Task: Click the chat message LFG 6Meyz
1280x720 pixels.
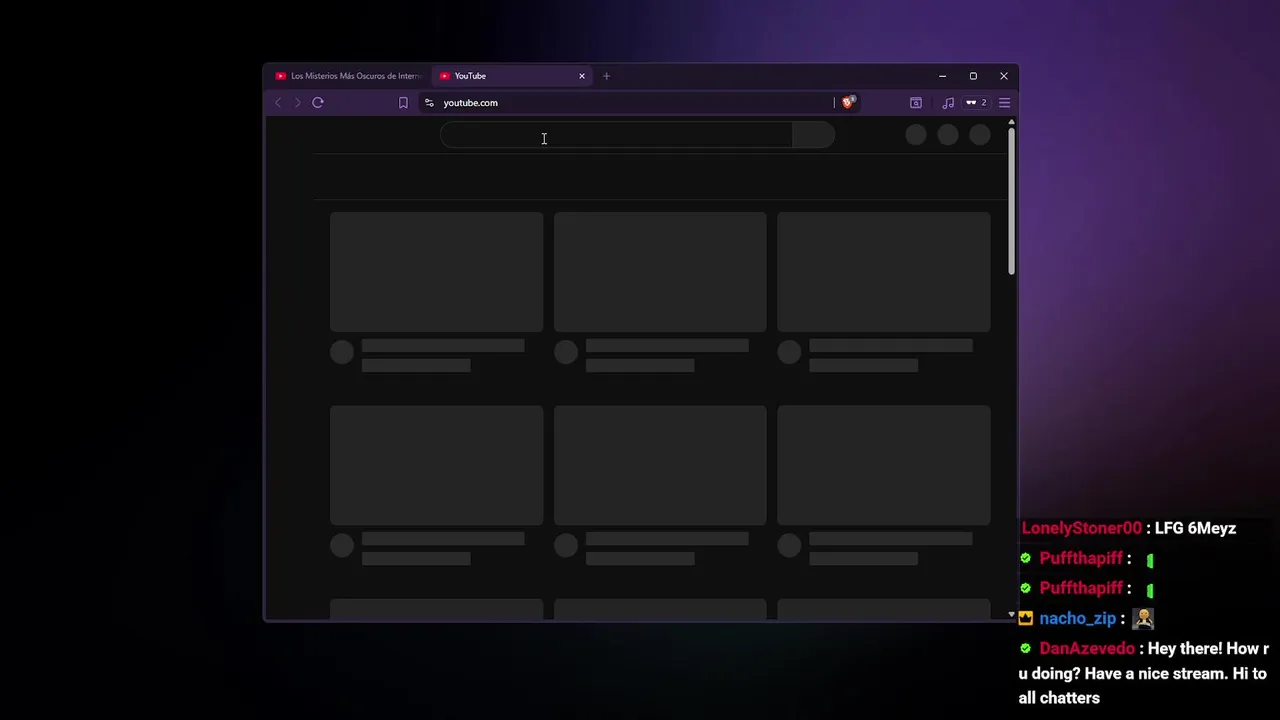Action: [x=1195, y=528]
